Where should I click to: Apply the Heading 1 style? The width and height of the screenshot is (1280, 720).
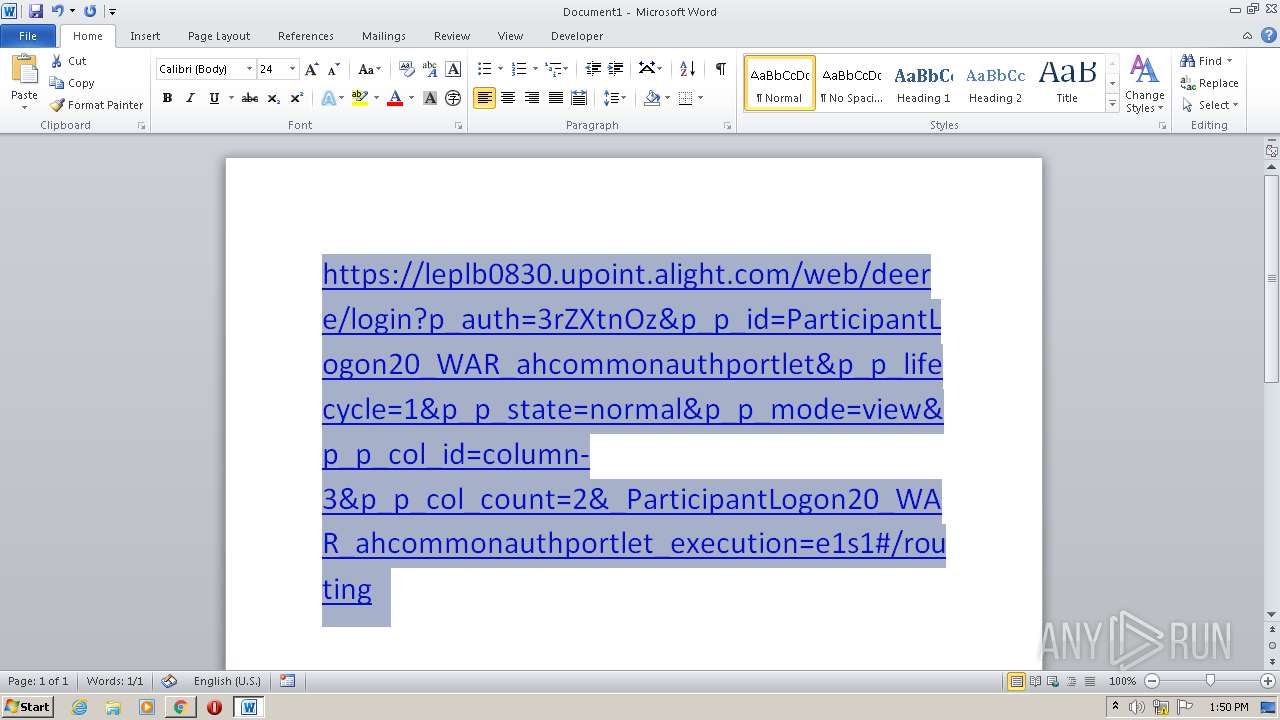(923, 84)
